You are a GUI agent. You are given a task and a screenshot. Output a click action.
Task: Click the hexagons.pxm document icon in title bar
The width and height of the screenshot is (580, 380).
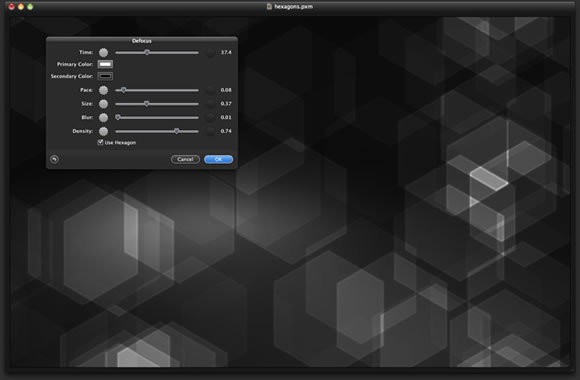pos(269,6)
